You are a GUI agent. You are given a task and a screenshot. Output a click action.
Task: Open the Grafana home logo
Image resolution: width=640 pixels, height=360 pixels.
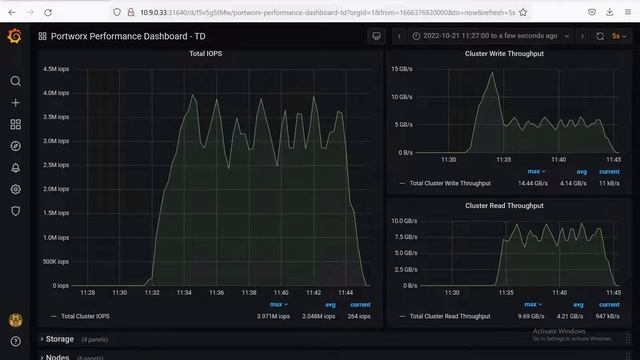15,36
